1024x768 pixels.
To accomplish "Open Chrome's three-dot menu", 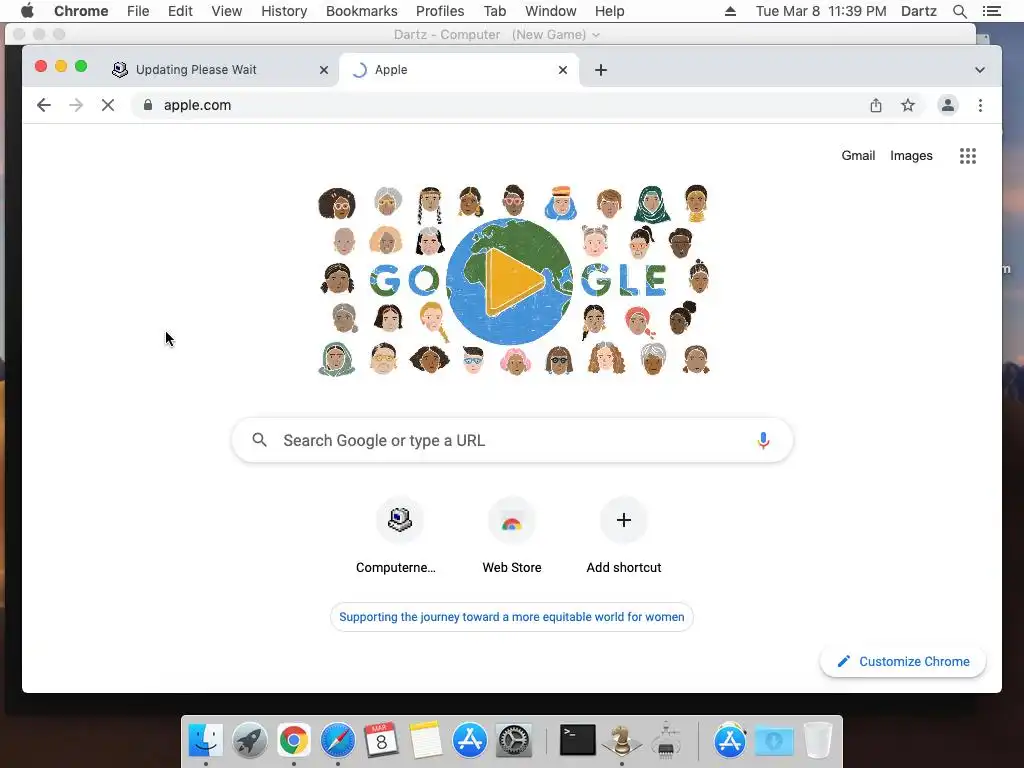I will click(980, 105).
